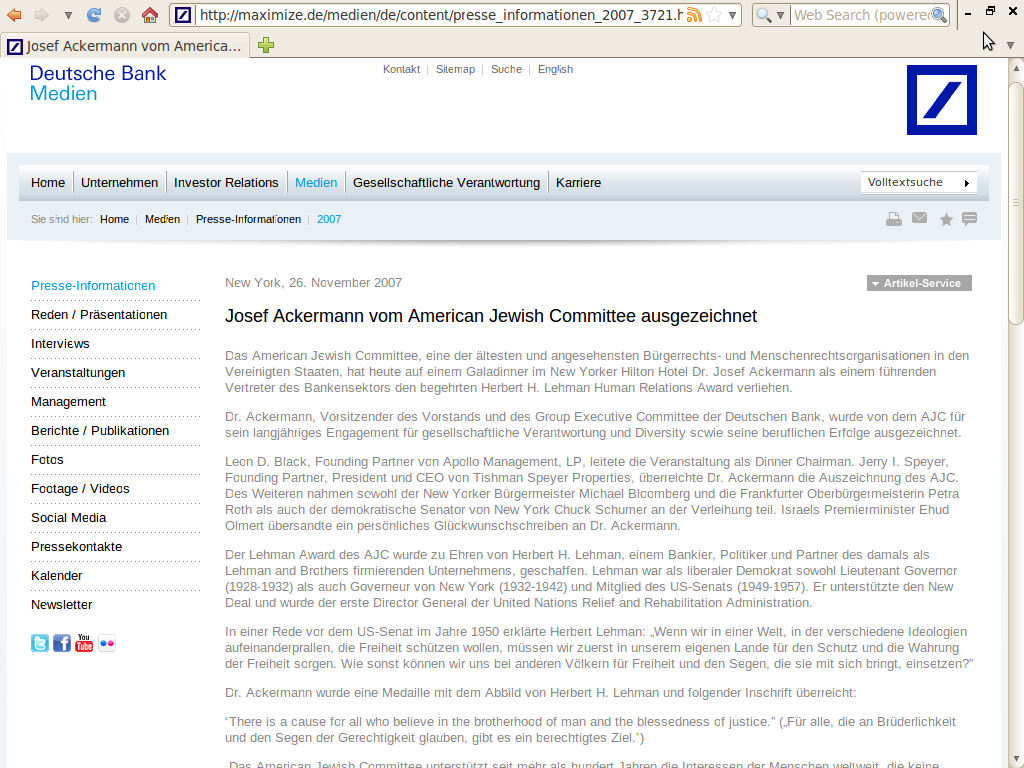
Task: Click the Facebook icon
Action: coord(62,643)
